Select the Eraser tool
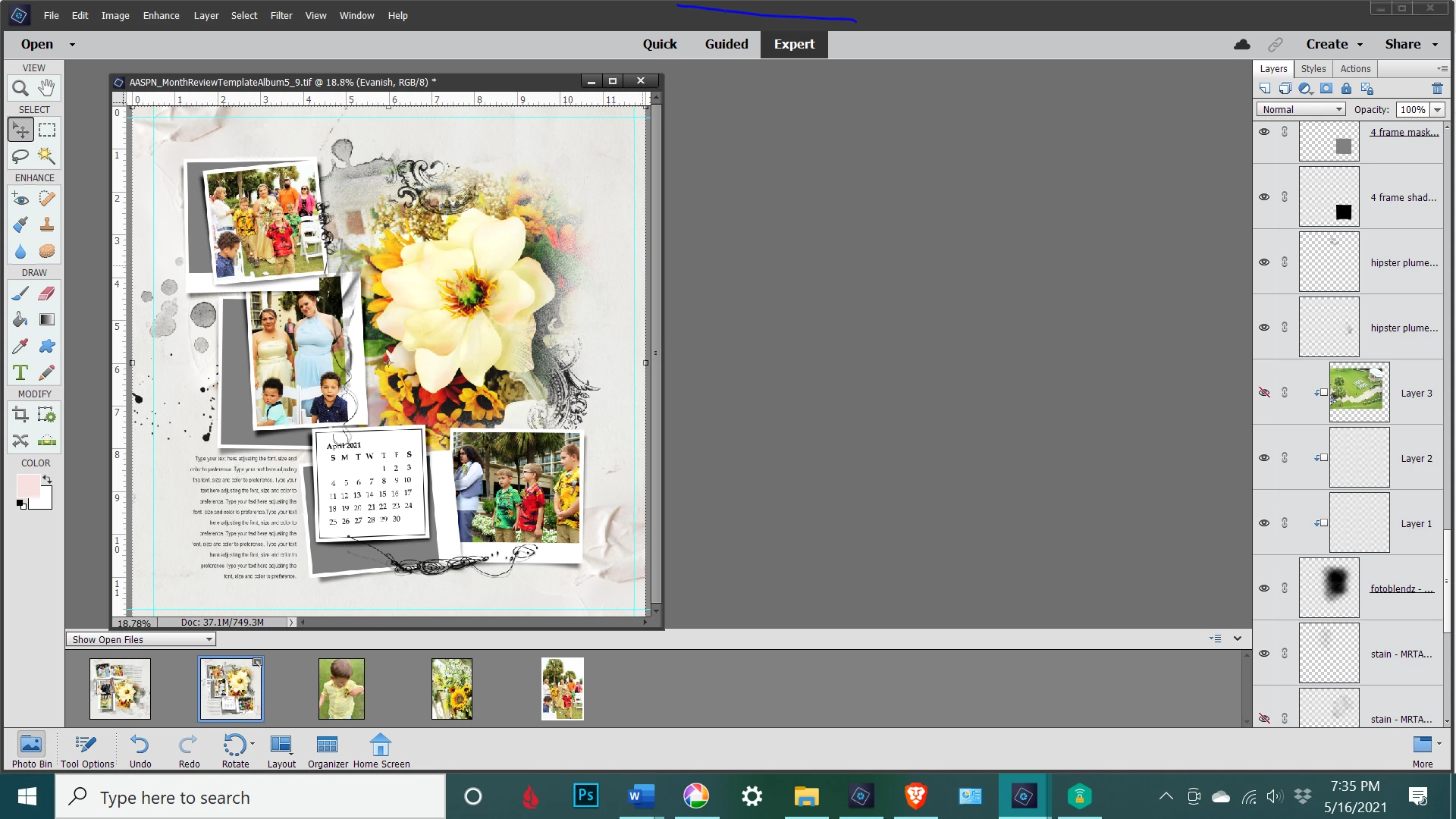This screenshot has height=819, width=1456. point(47,293)
